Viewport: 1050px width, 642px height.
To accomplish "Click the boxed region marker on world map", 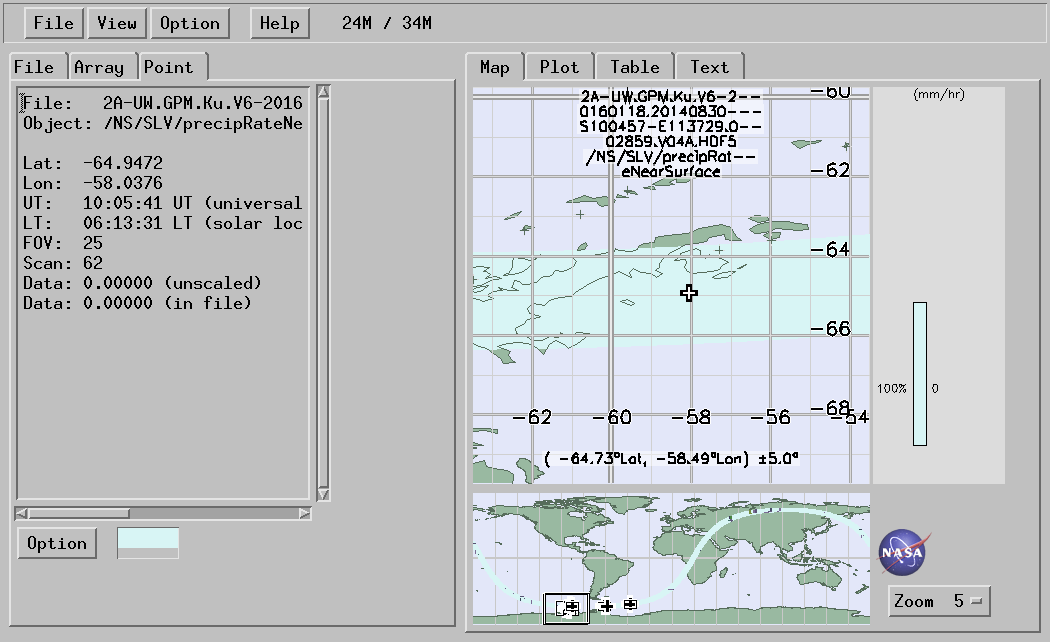I will click(x=567, y=608).
